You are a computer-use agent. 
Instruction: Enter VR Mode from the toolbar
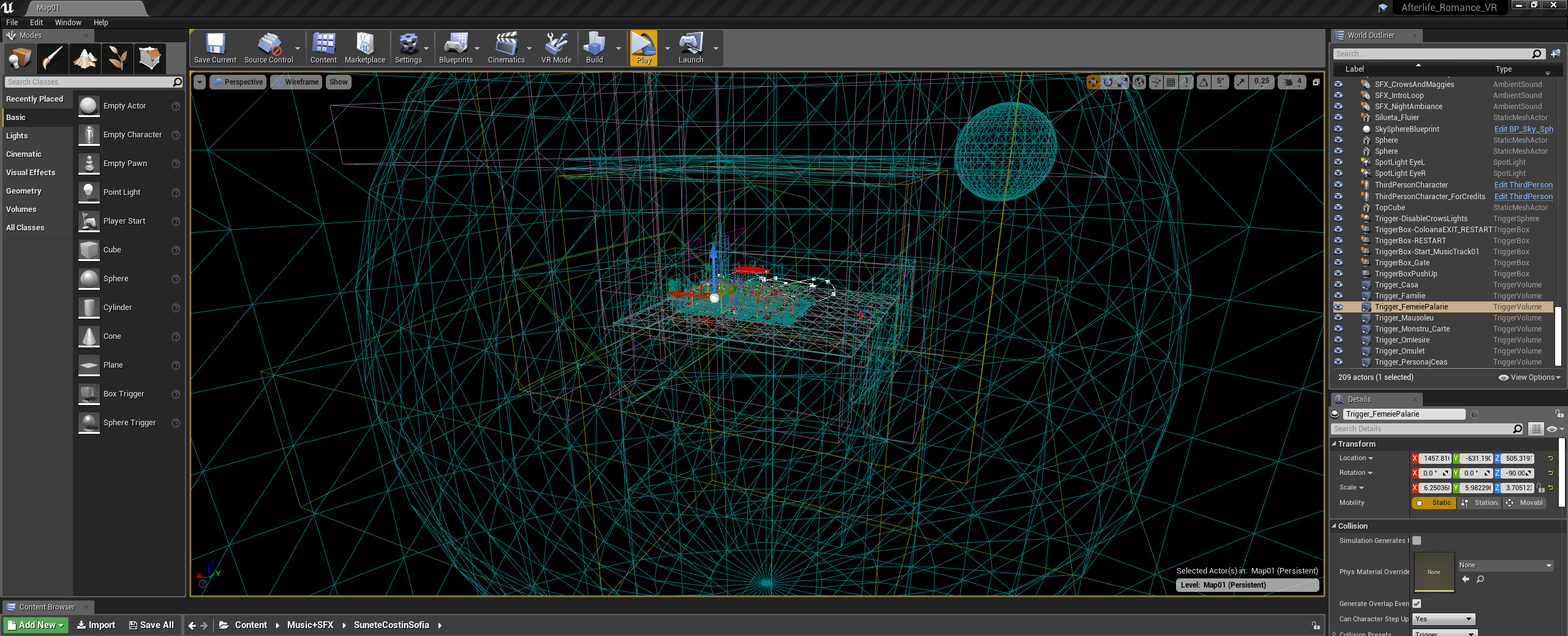tap(556, 48)
